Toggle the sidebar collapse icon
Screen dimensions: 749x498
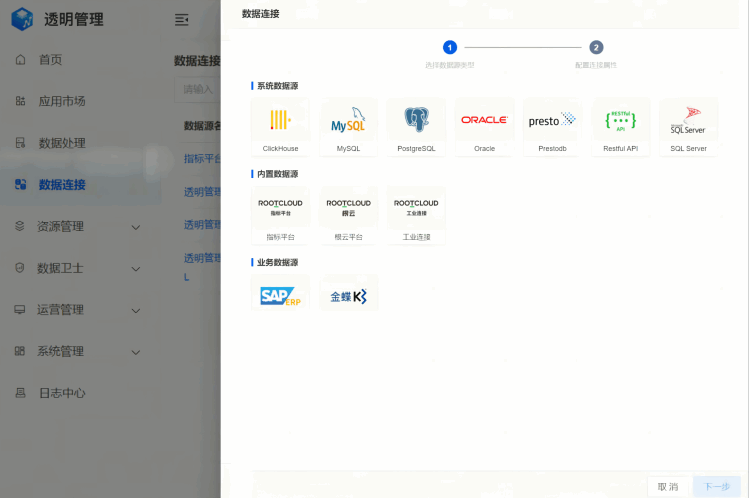181,20
